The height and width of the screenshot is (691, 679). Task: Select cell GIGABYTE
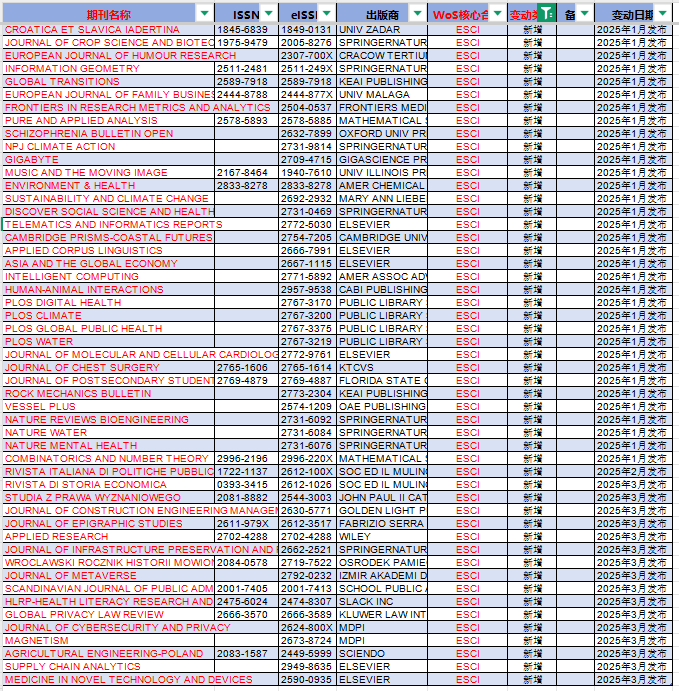tap(108, 160)
